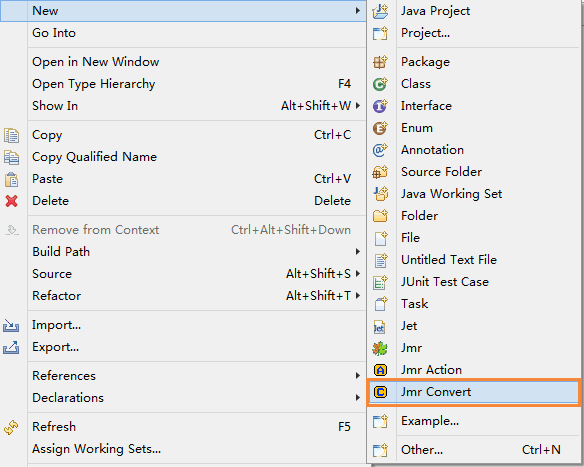
Task: Click the Enum icon
Action: [x=380, y=128]
